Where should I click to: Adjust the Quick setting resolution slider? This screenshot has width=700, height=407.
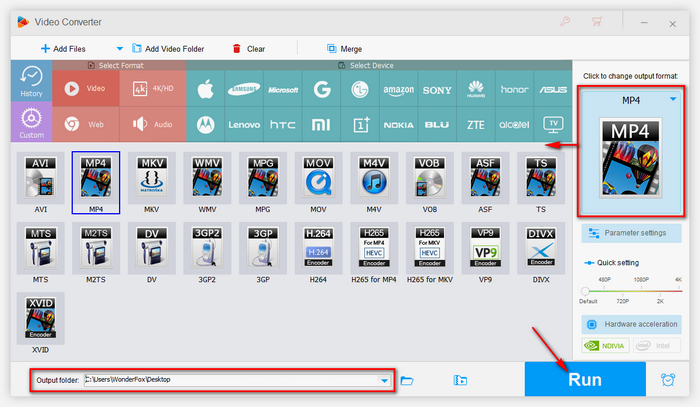click(x=585, y=291)
